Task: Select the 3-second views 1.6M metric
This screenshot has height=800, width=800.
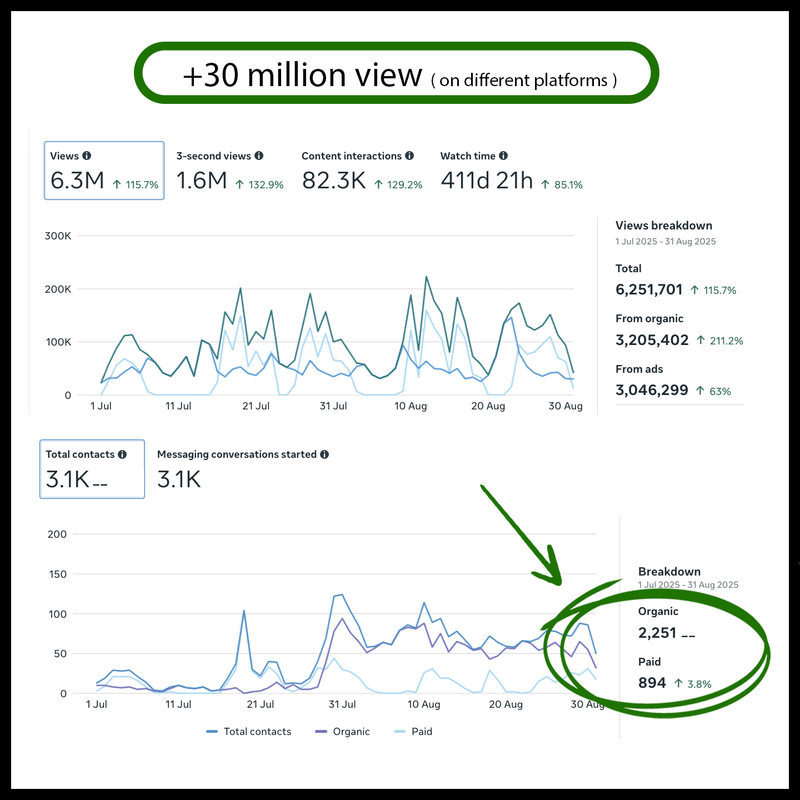Action: point(230,170)
